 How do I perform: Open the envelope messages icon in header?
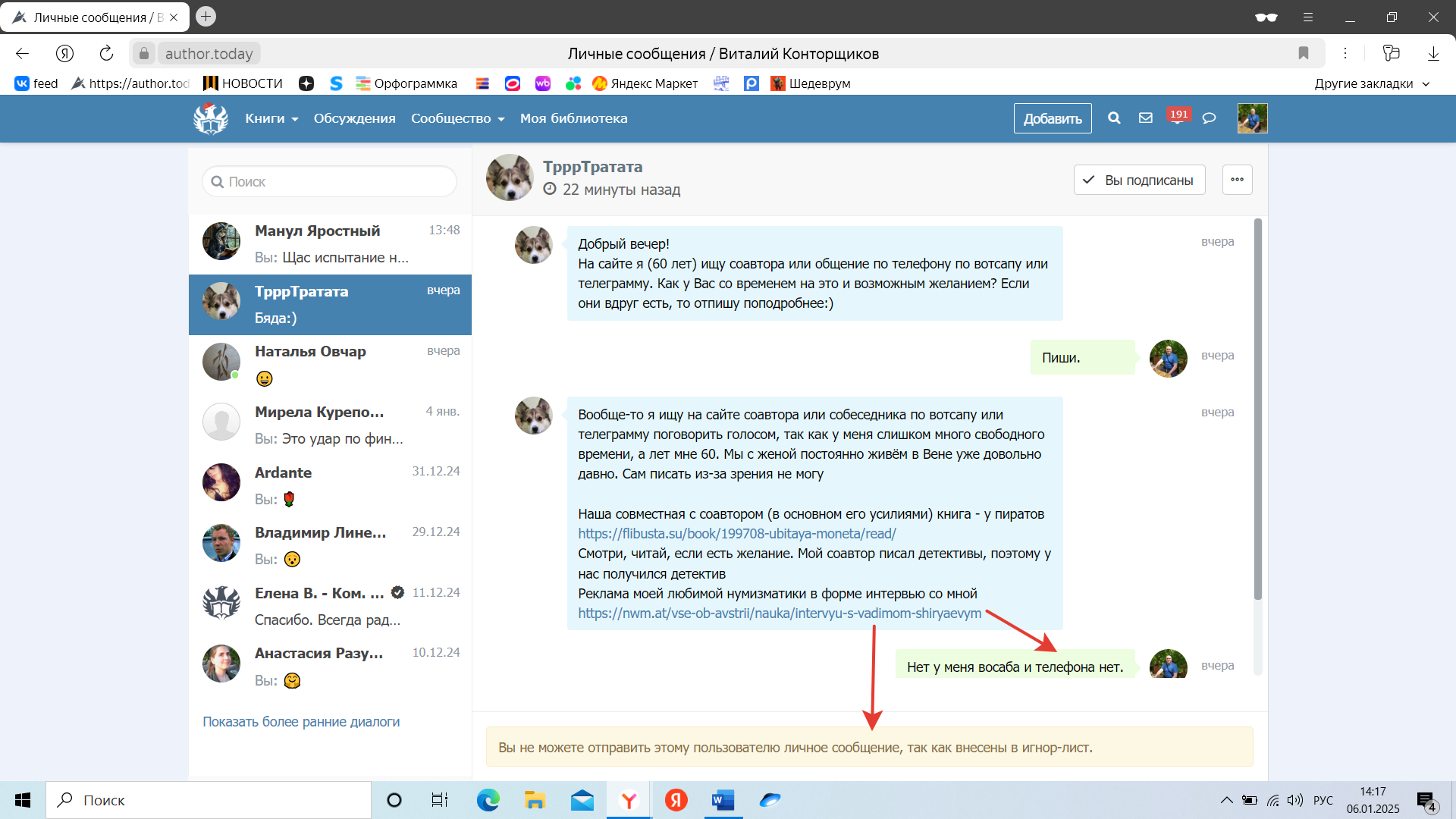1146,118
